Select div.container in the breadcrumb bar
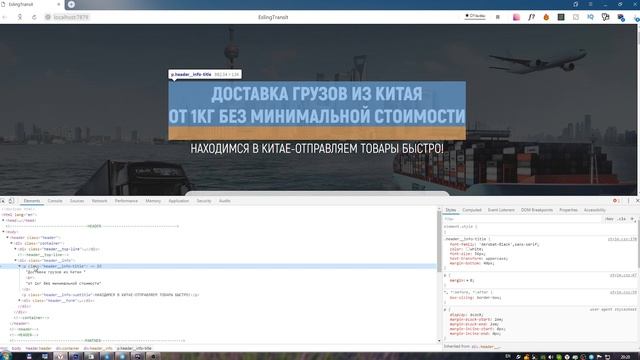 click(x=67, y=349)
